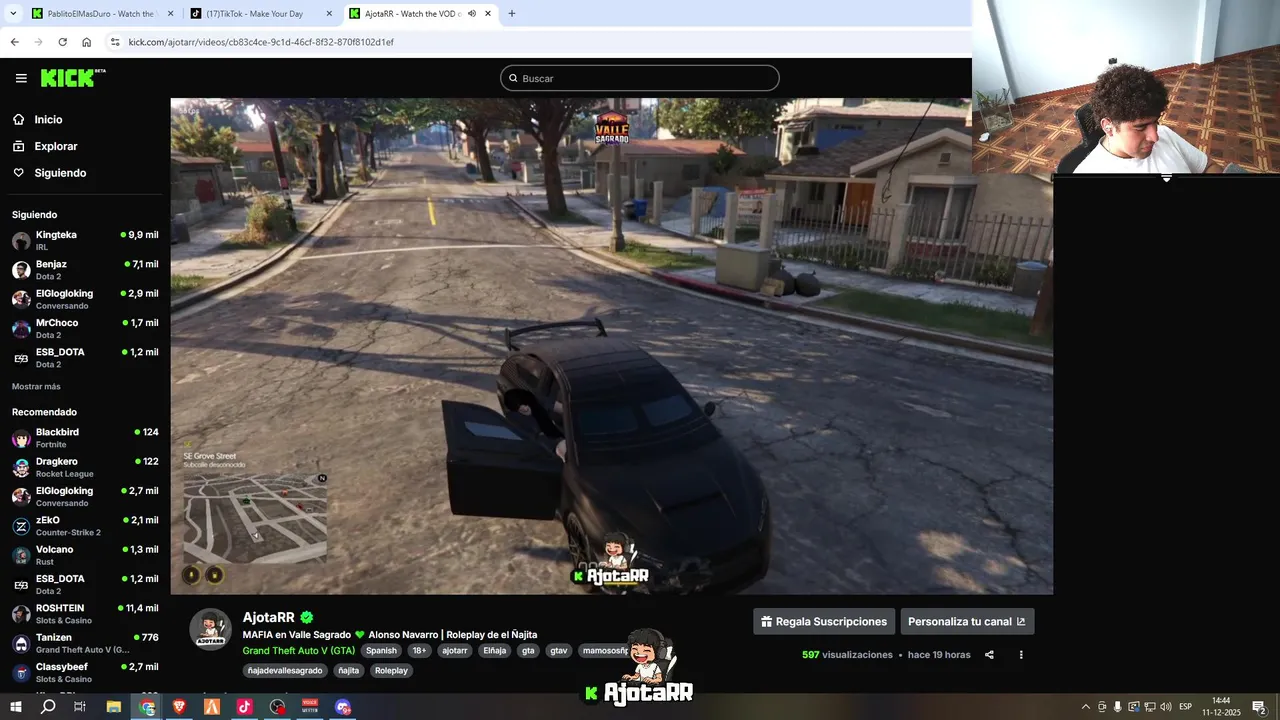Open MrChoco channel in the sidebar
Viewport: 1280px width, 720px height.
[x=85, y=328]
